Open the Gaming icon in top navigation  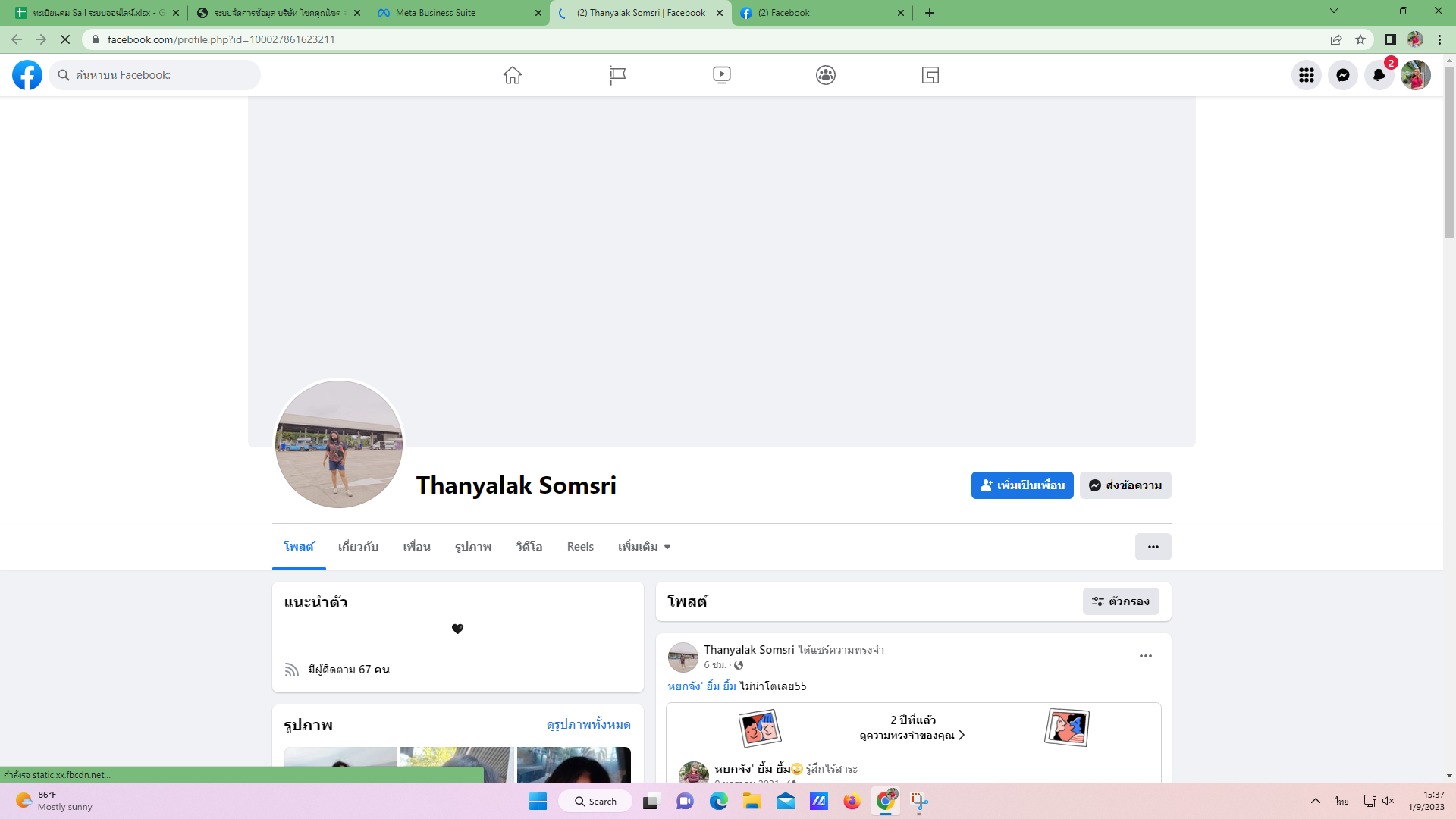(x=930, y=75)
